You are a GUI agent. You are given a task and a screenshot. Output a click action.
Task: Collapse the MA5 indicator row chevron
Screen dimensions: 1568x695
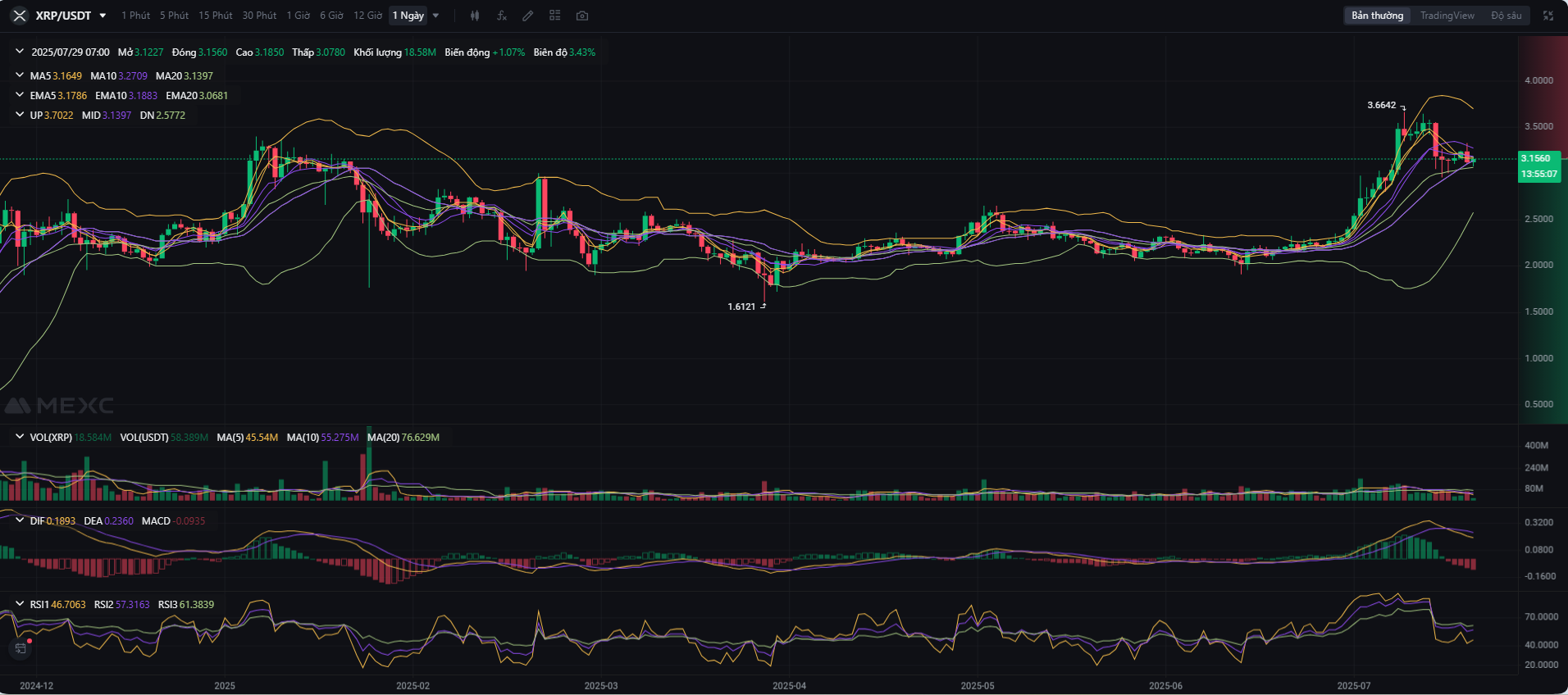coord(20,75)
